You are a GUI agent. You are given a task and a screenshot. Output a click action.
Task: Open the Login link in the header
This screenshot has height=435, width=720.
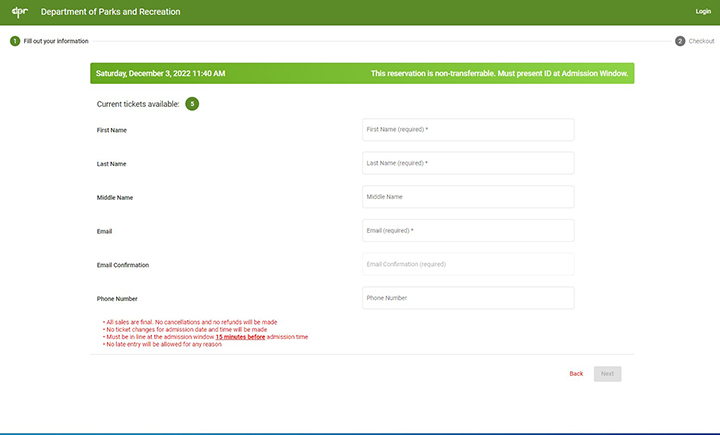pos(703,11)
